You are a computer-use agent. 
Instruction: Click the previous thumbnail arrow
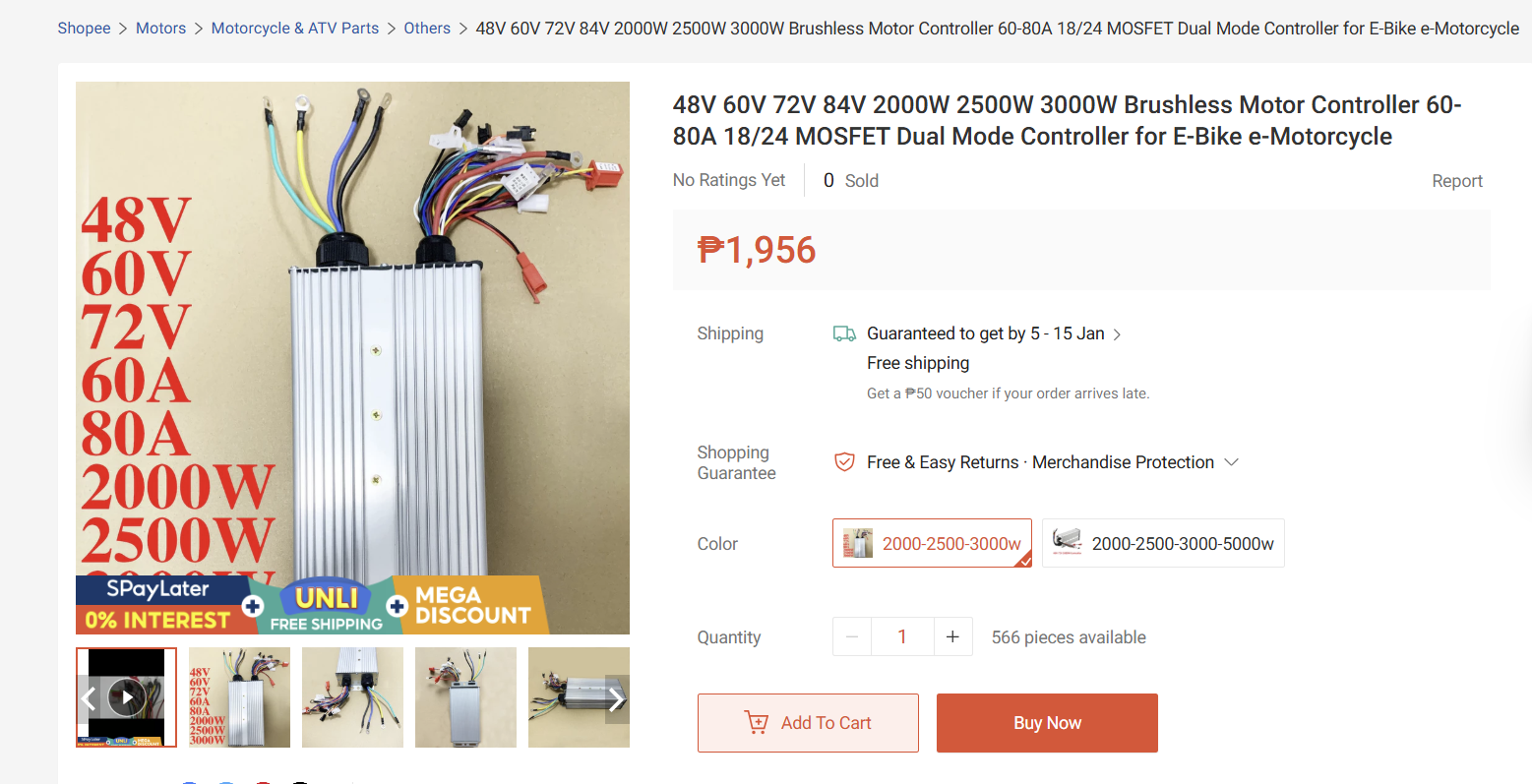point(89,699)
